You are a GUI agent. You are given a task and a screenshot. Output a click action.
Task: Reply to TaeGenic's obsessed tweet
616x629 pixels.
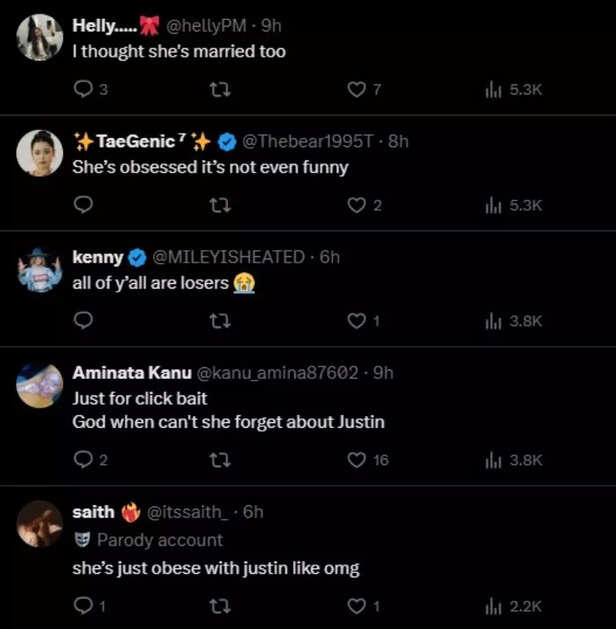(84, 205)
